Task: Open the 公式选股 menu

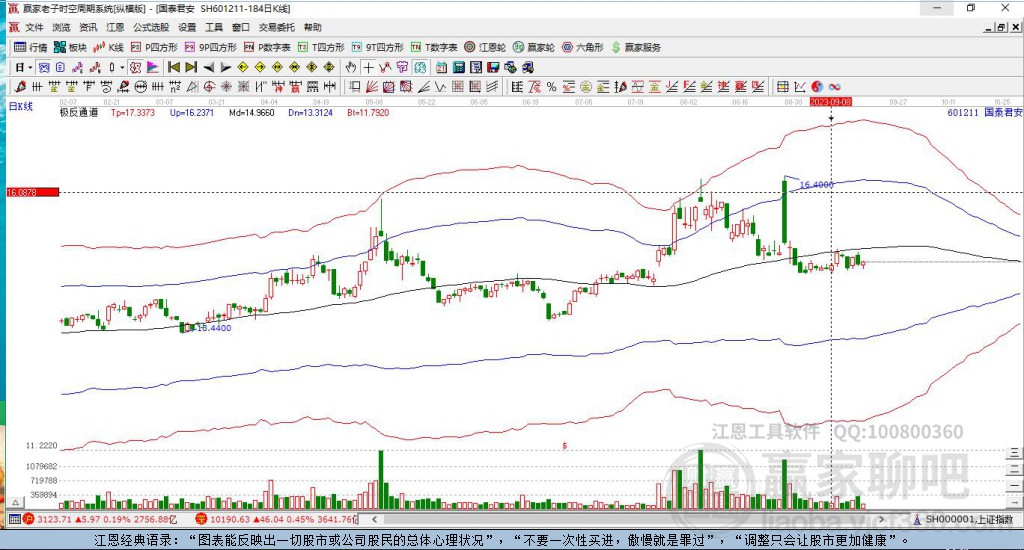Action: click(x=151, y=27)
